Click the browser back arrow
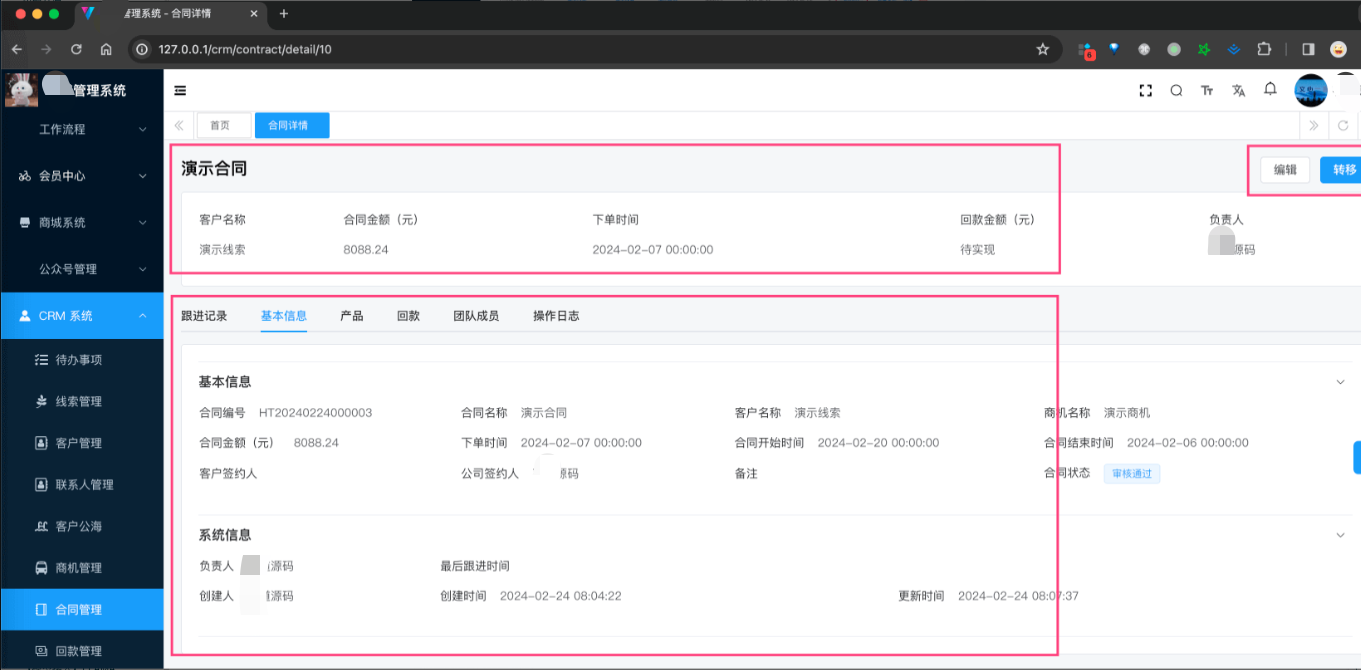Viewport: 1361px width, 670px height. 17,49
